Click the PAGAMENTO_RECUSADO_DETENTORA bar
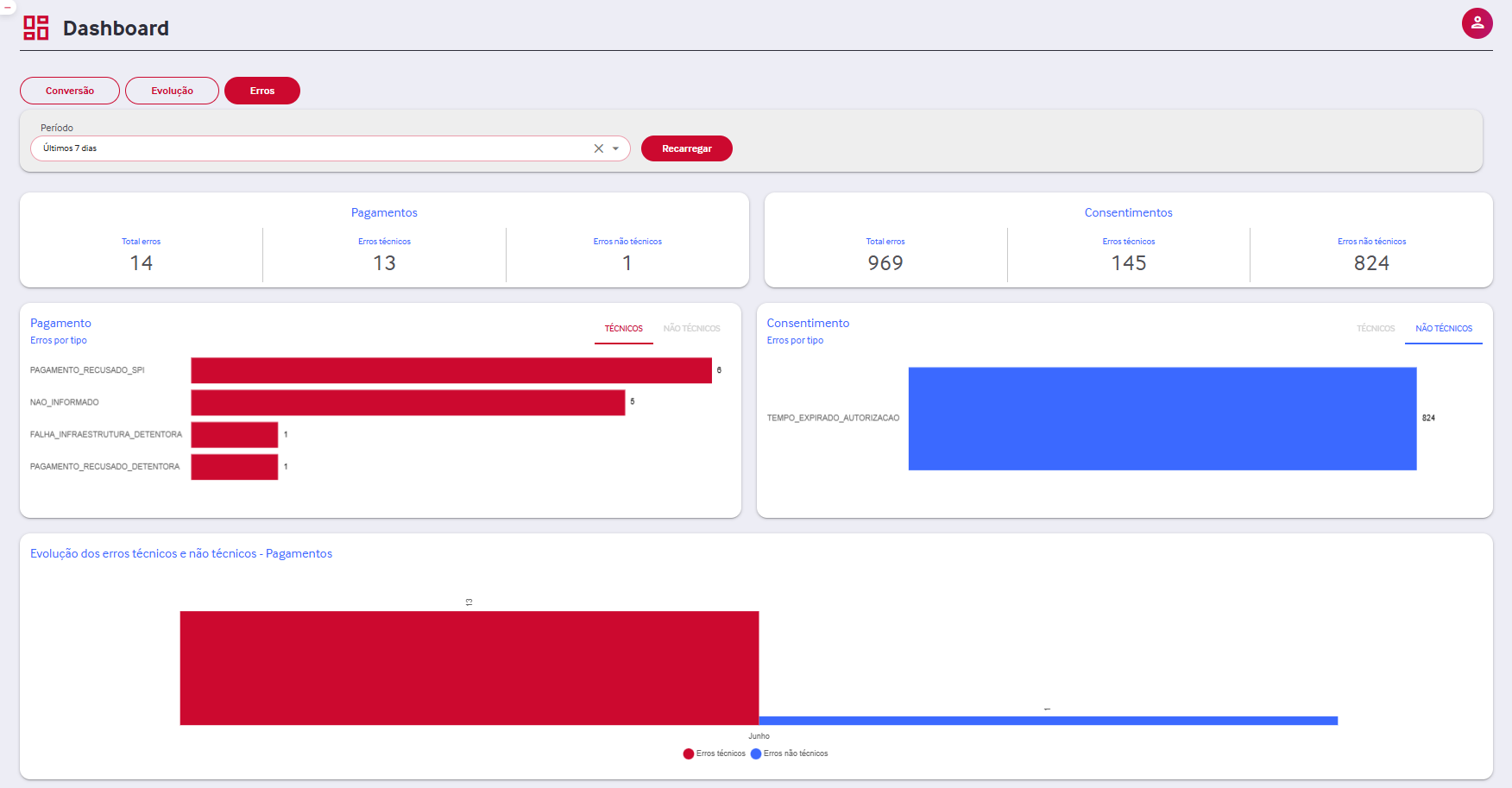This screenshot has height=788, width=1512. [x=235, y=467]
